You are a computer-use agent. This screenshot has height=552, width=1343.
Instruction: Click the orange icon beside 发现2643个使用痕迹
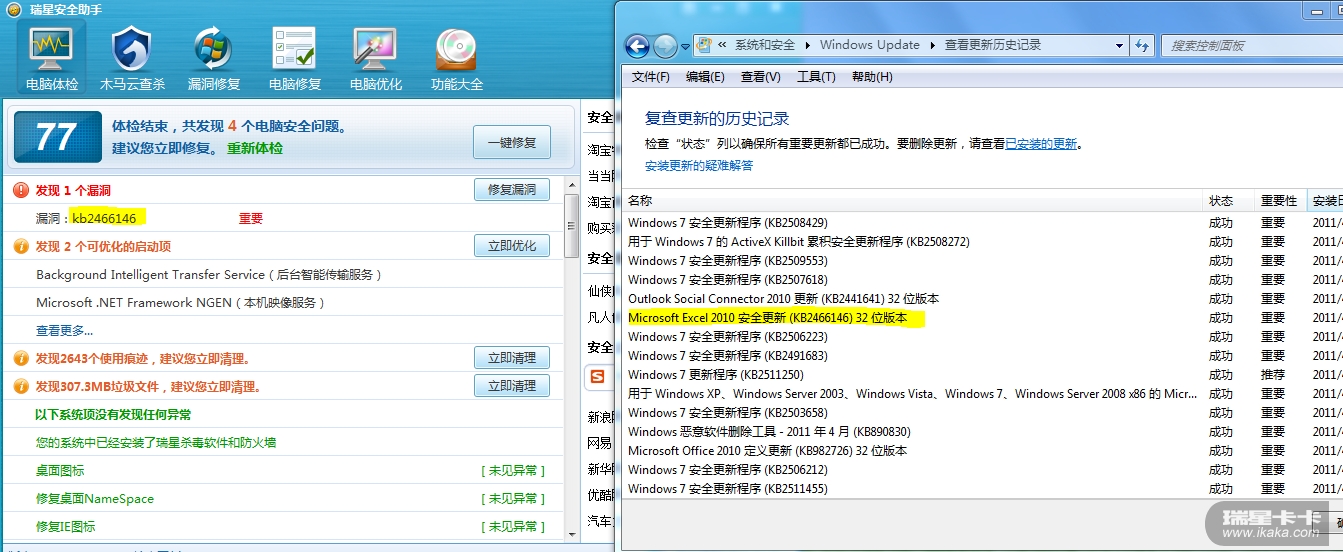point(21,358)
